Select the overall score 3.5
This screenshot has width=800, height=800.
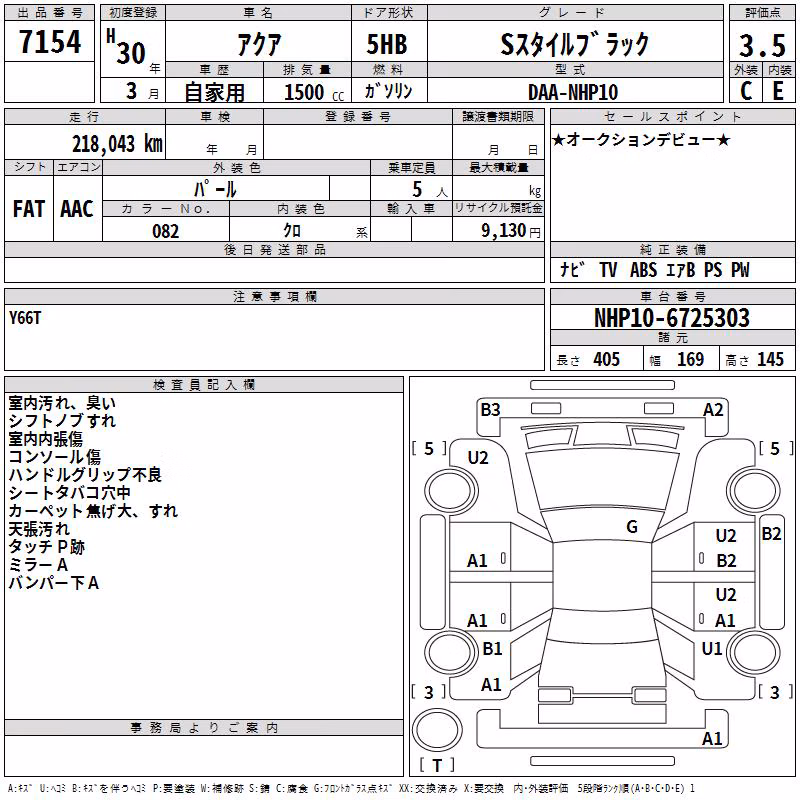[763, 45]
